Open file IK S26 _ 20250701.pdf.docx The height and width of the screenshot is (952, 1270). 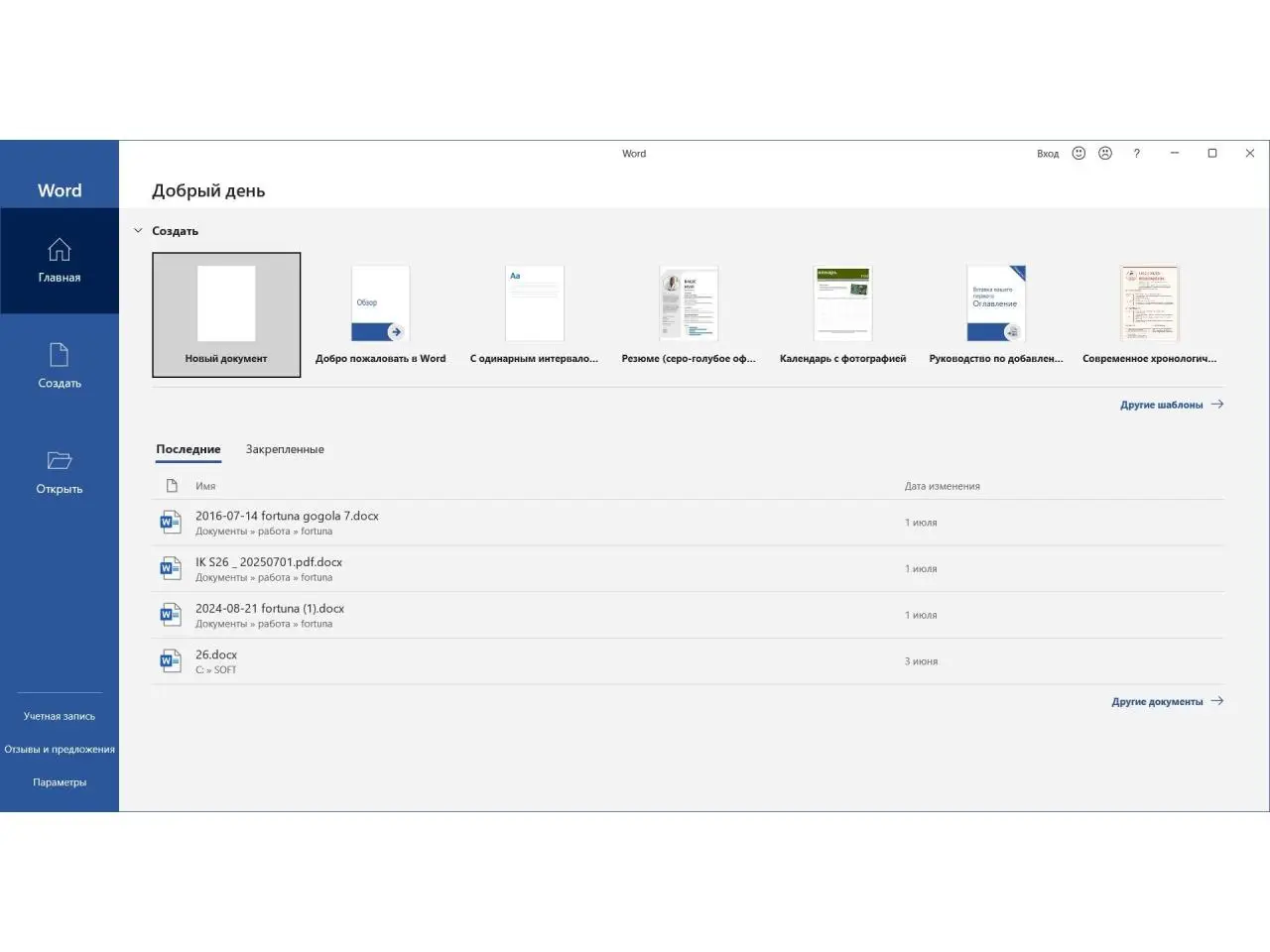(x=689, y=569)
